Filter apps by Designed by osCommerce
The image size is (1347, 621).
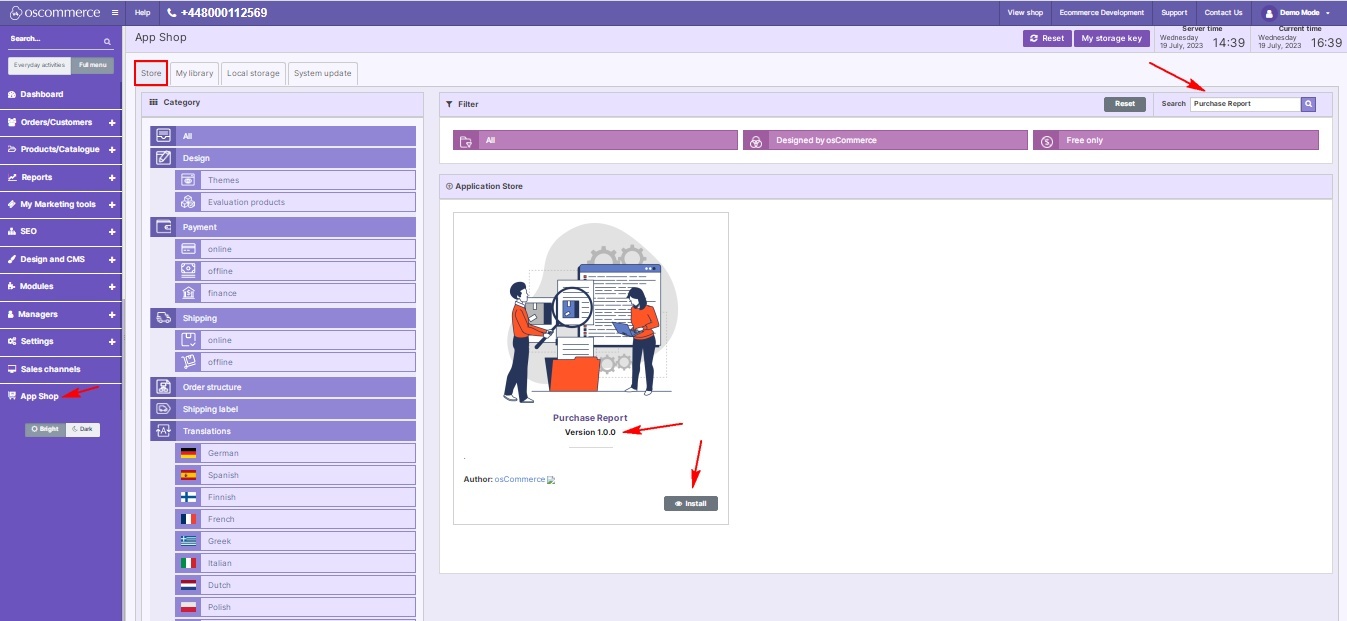click(x=885, y=141)
